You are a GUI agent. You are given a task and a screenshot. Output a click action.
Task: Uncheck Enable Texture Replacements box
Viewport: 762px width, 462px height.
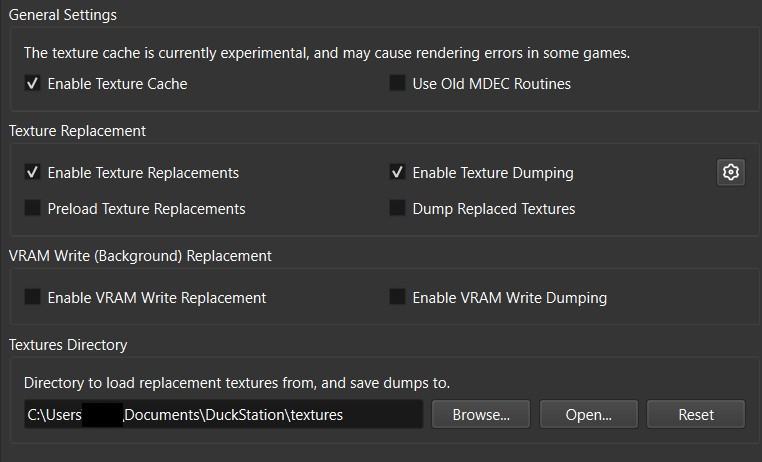point(33,173)
